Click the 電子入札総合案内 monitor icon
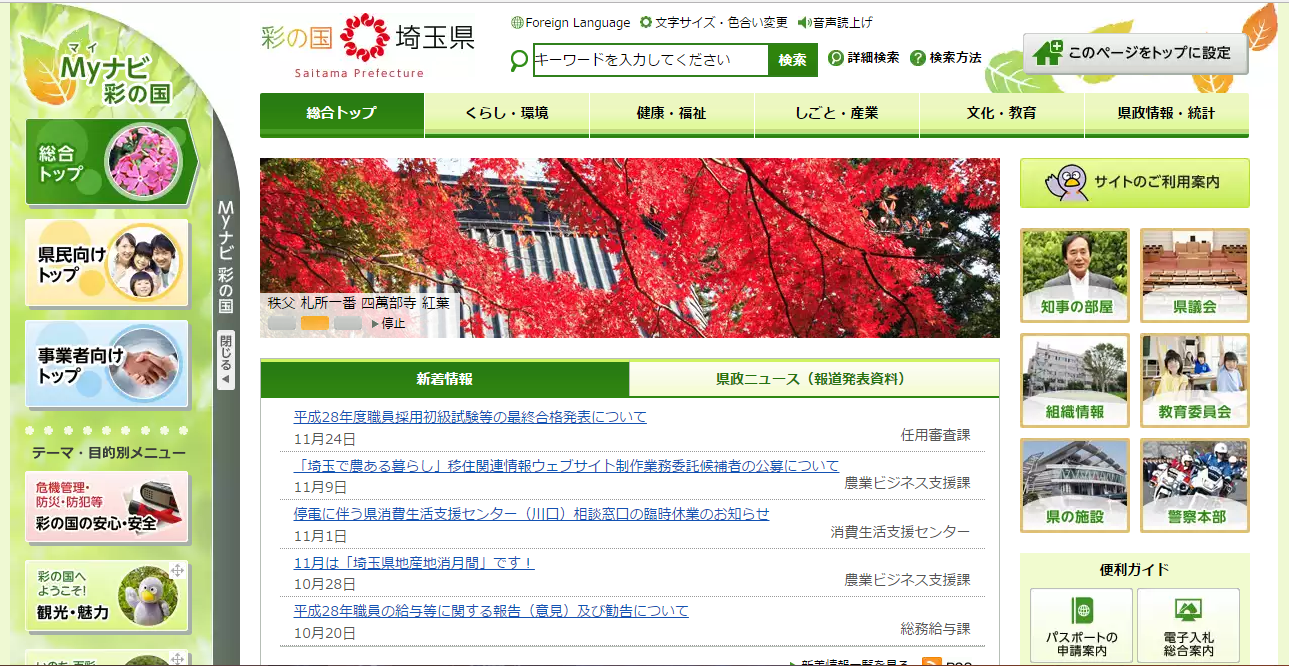Screen dimensions: 1289x666 tap(1188, 610)
